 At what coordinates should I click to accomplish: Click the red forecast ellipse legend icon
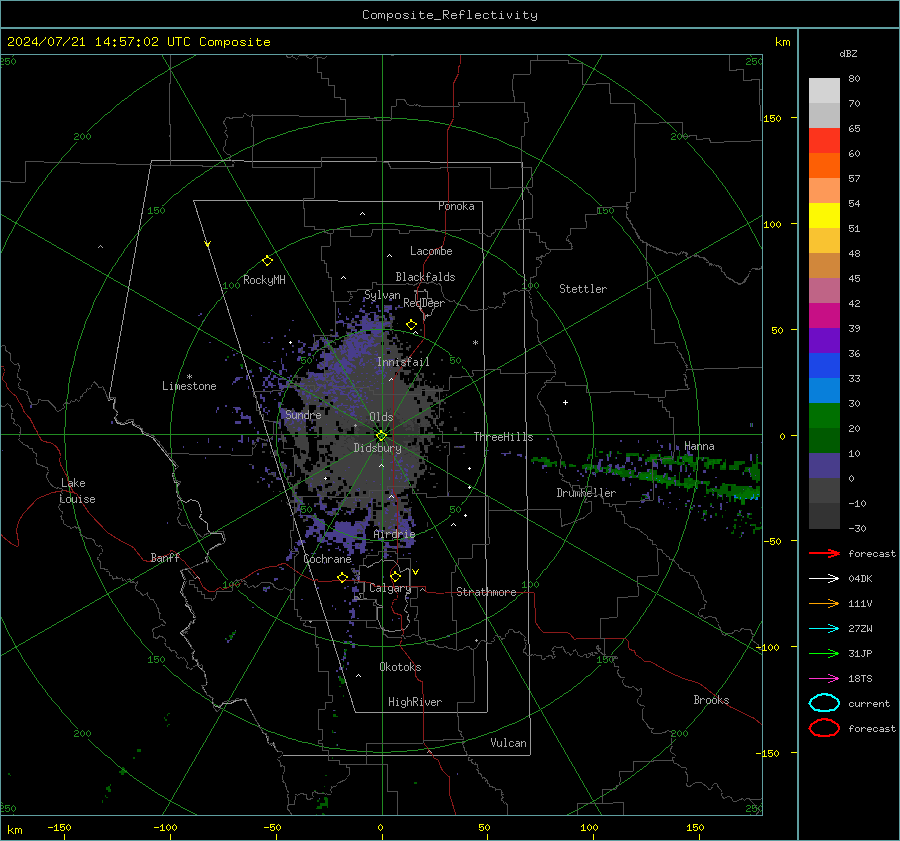tap(824, 728)
